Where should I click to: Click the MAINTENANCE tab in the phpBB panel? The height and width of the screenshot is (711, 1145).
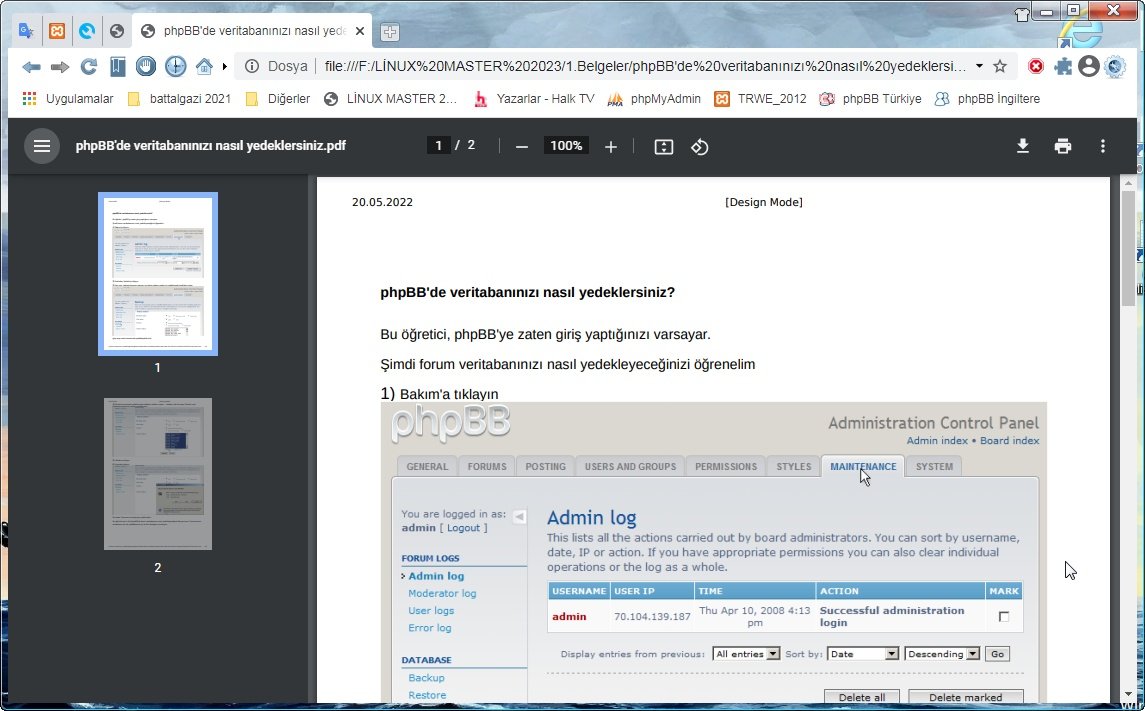tap(863, 466)
